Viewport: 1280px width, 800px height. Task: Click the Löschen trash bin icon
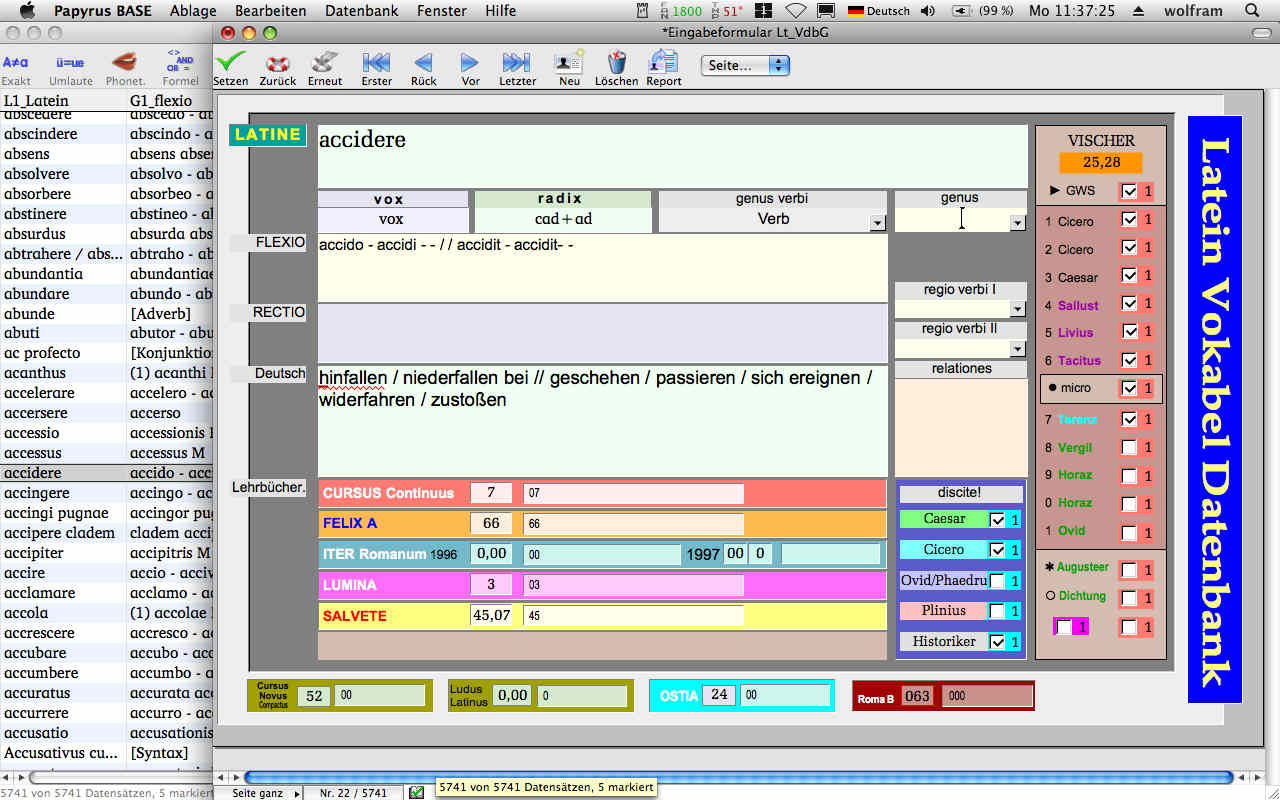616,62
